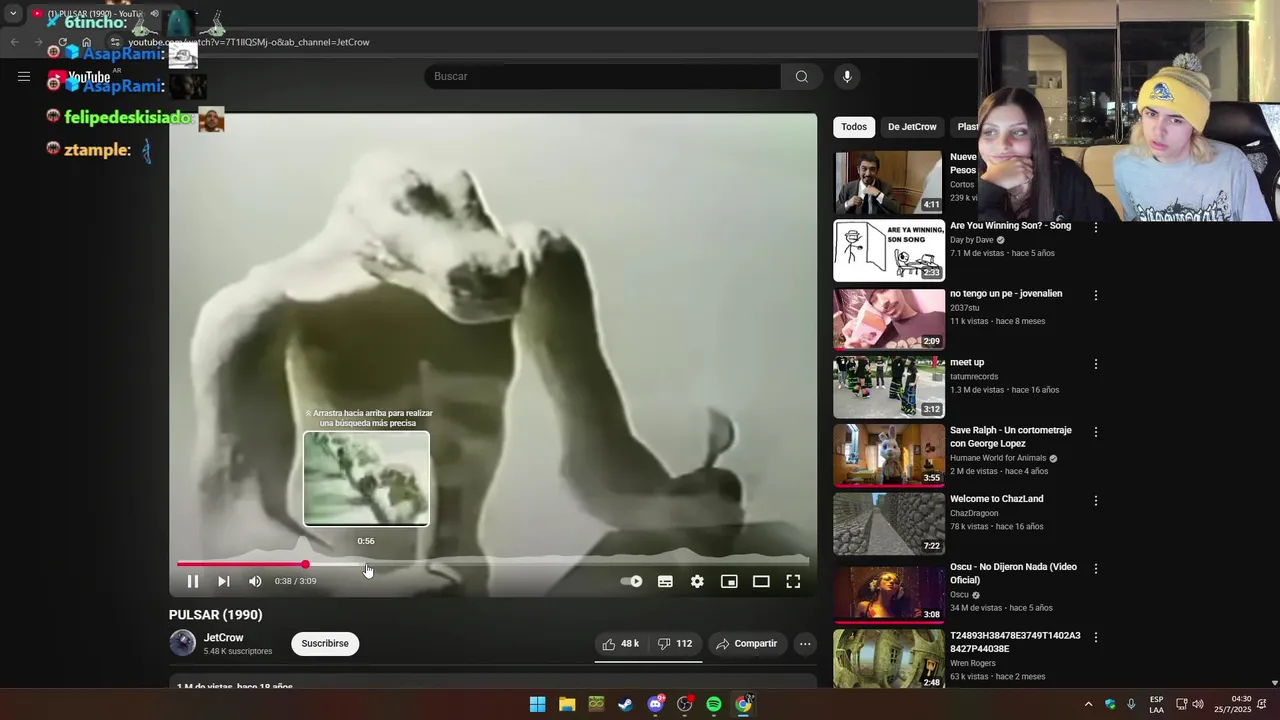This screenshot has height=720, width=1280.
Task: Open the 4:11 Cortos video thumbnail
Action: point(889,182)
